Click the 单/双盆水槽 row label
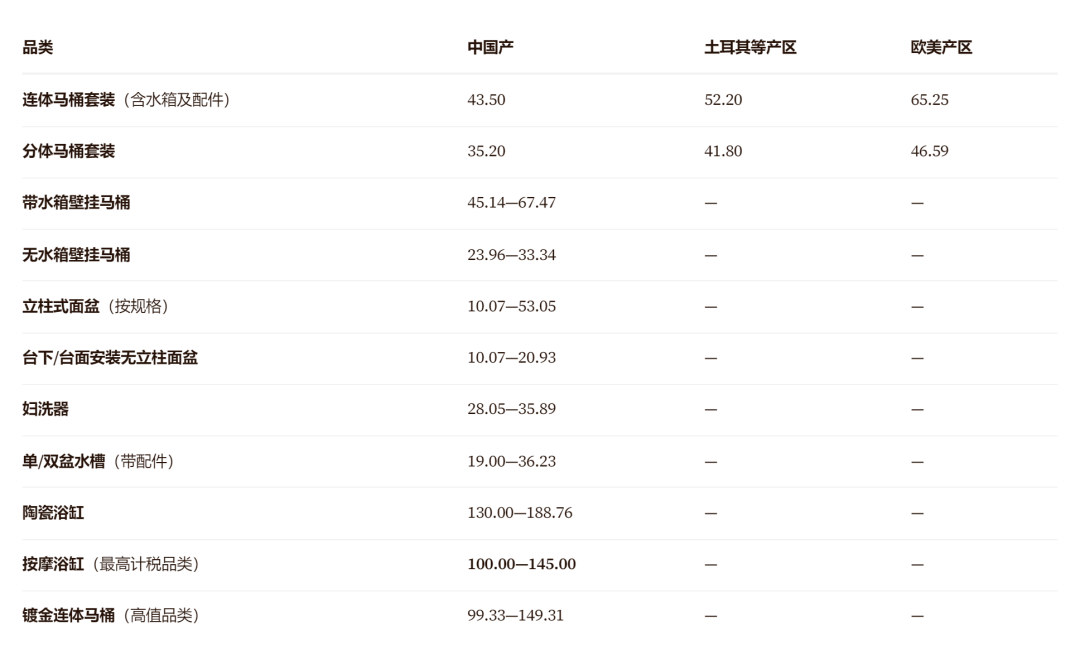Image resolution: width=1080 pixels, height=664 pixels. [x=63, y=461]
